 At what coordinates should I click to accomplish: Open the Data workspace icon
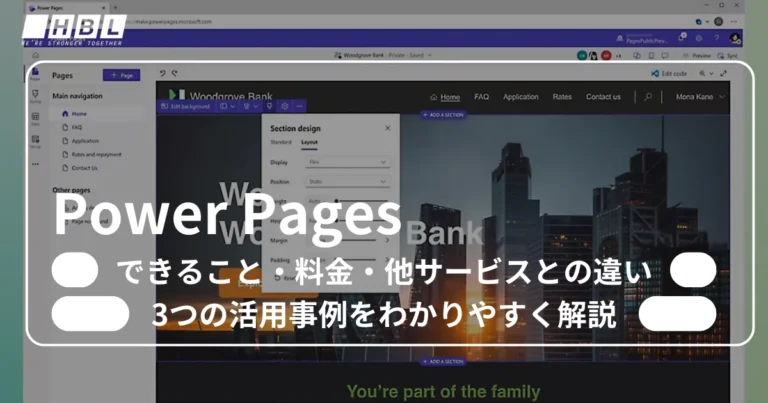(x=36, y=119)
